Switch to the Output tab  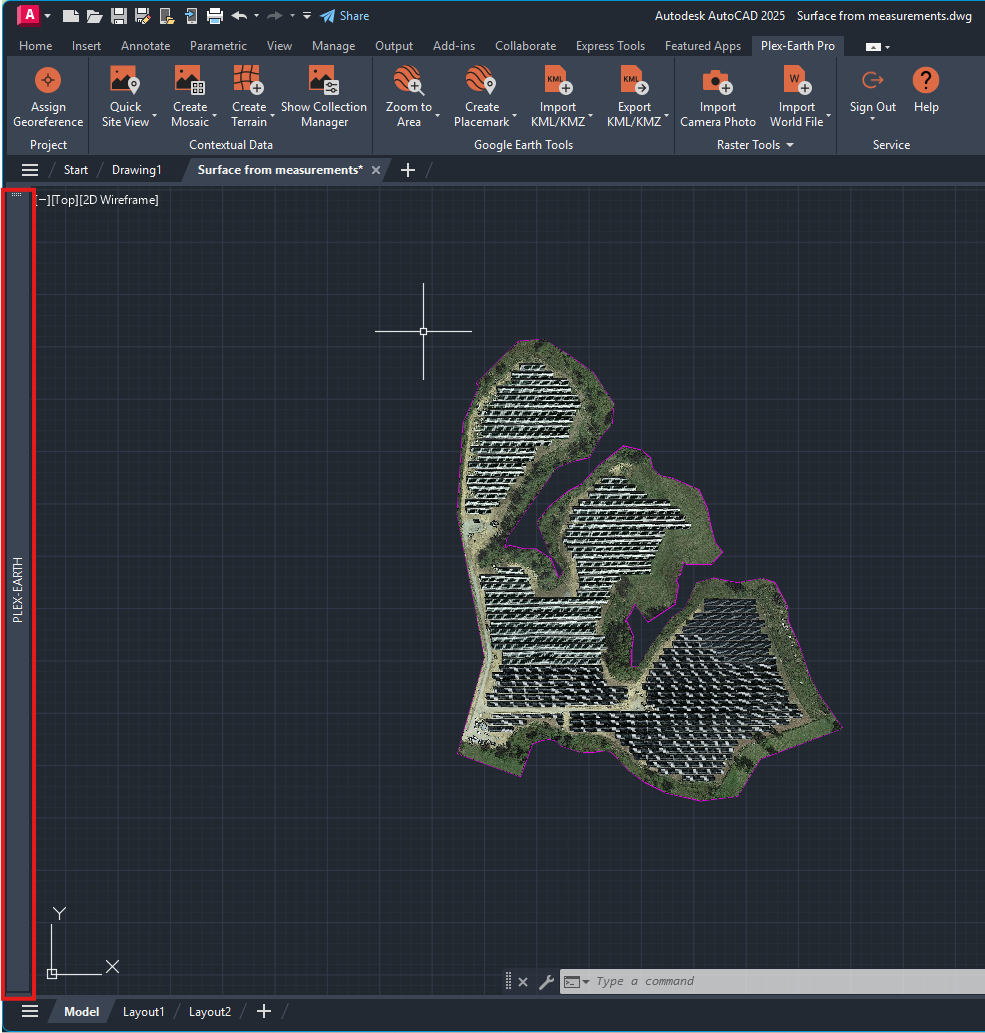394,45
